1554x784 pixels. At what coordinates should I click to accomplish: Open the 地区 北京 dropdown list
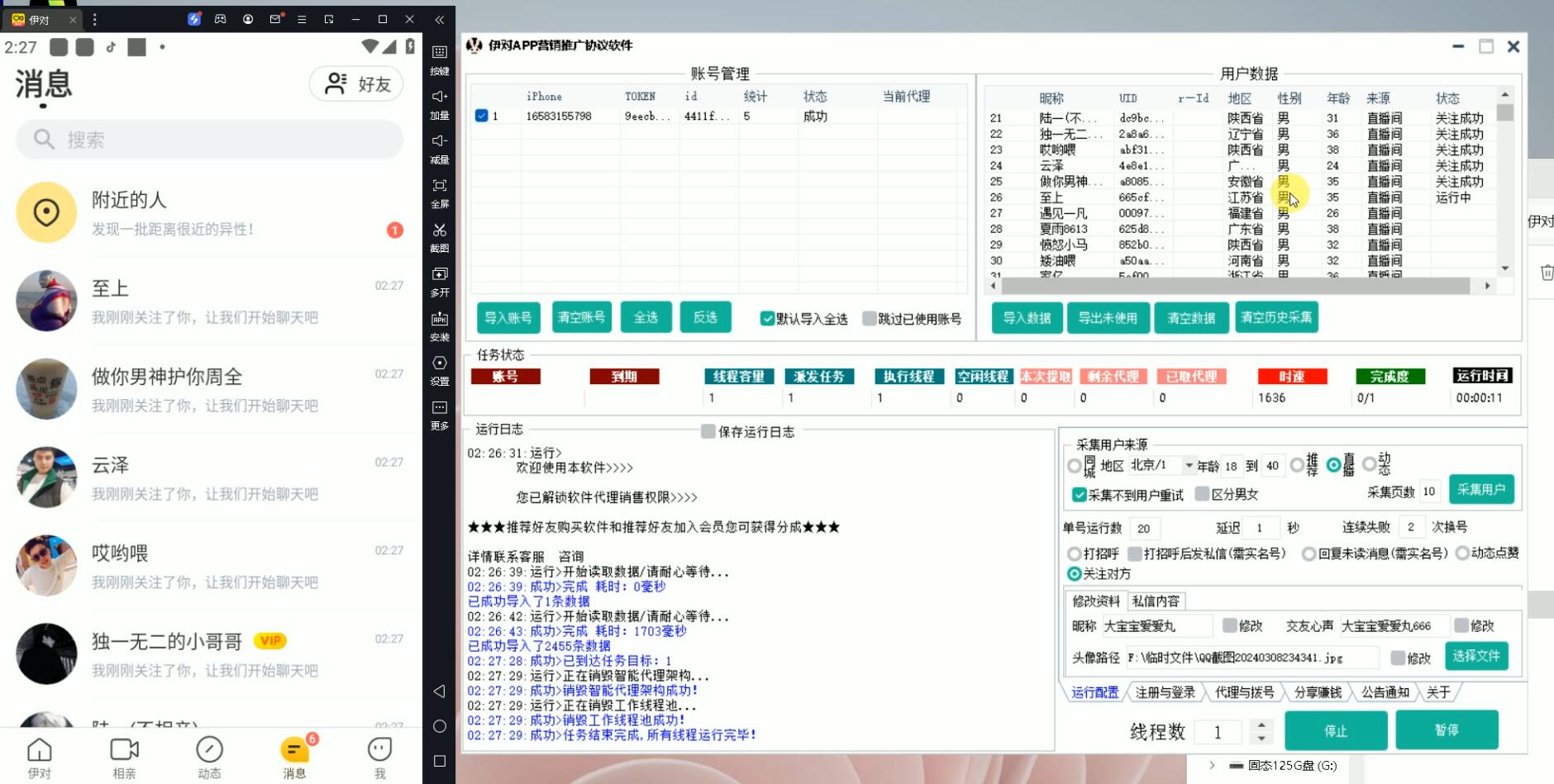1189,466
